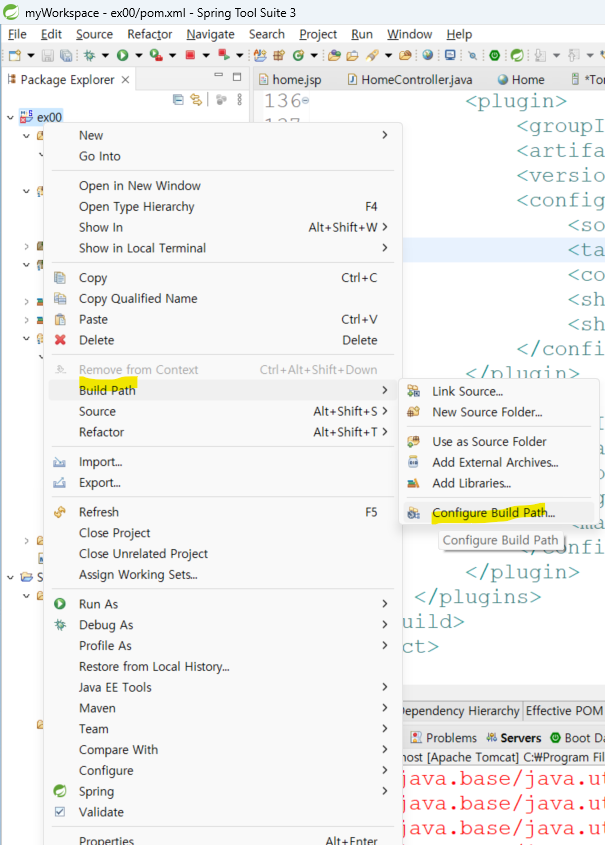Open the File menu

[x=17, y=34]
